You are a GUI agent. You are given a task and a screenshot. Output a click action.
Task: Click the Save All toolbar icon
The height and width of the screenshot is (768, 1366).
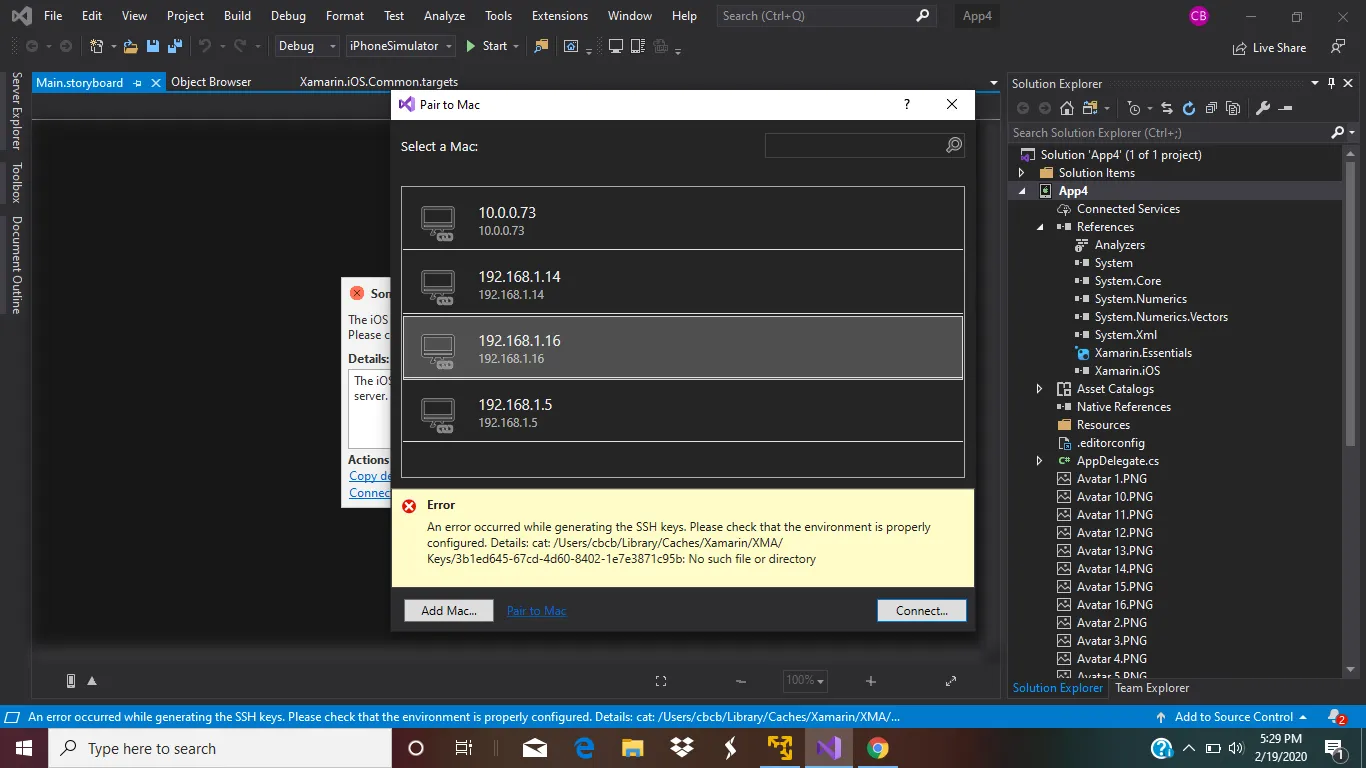174,46
